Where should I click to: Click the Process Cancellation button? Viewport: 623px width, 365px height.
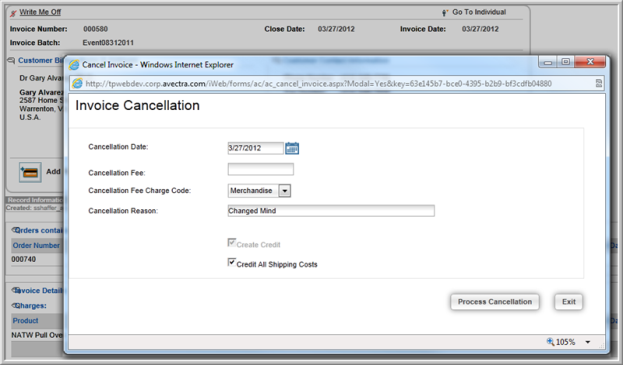495,302
